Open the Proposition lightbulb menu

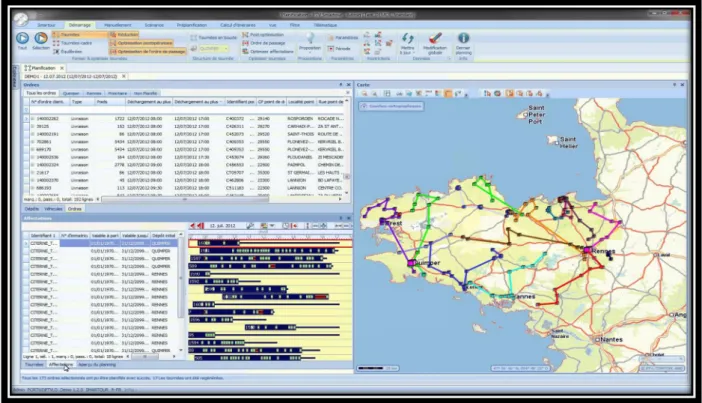point(310,41)
